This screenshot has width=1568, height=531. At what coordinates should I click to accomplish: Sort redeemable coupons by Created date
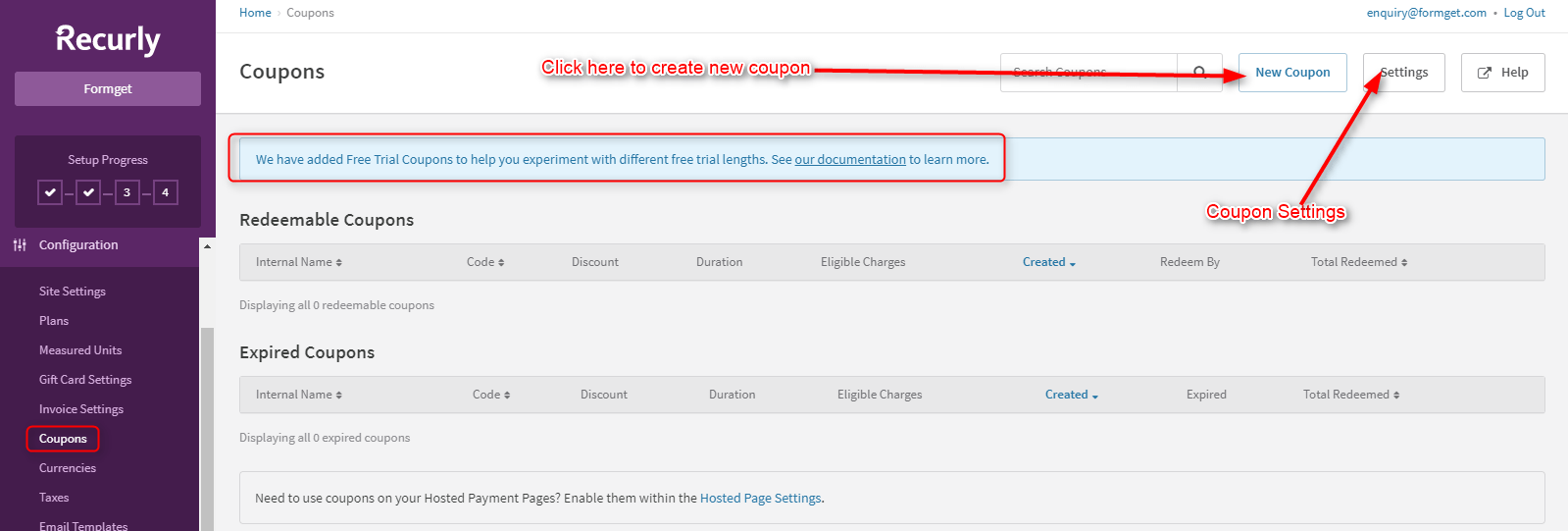click(1048, 262)
